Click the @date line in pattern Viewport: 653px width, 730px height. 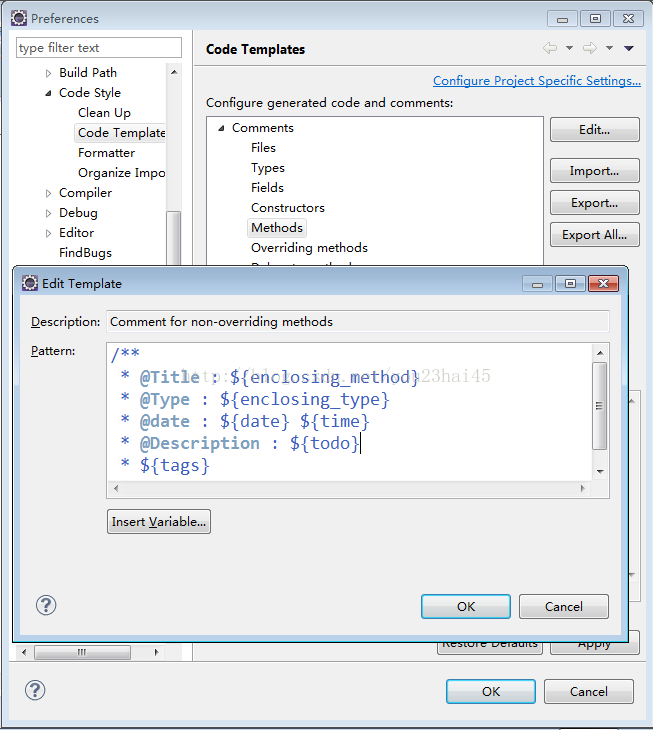pos(245,421)
